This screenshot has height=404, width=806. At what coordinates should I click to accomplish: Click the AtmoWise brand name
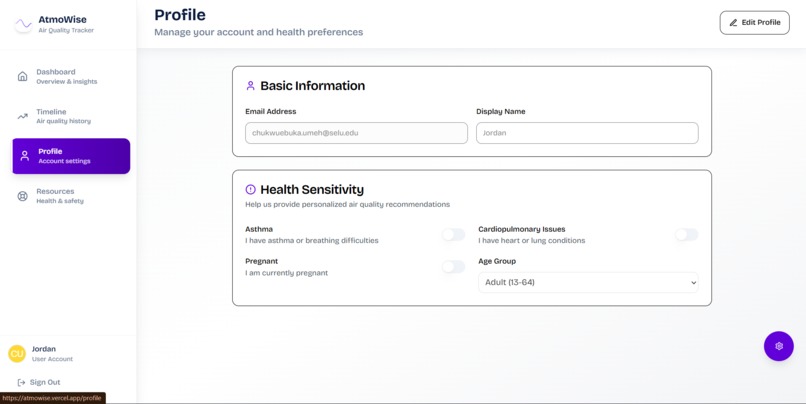pos(62,20)
